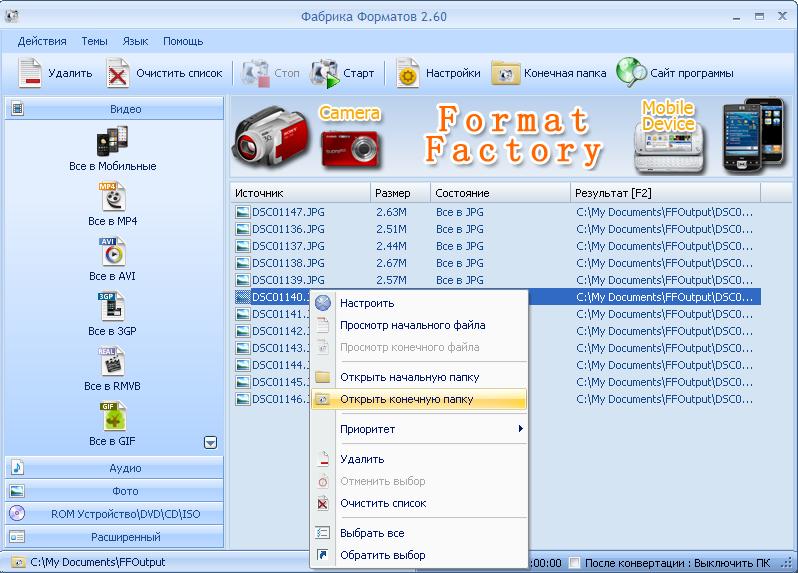Click the Сайт программы globe icon
The image size is (798, 573).
(631, 72)
